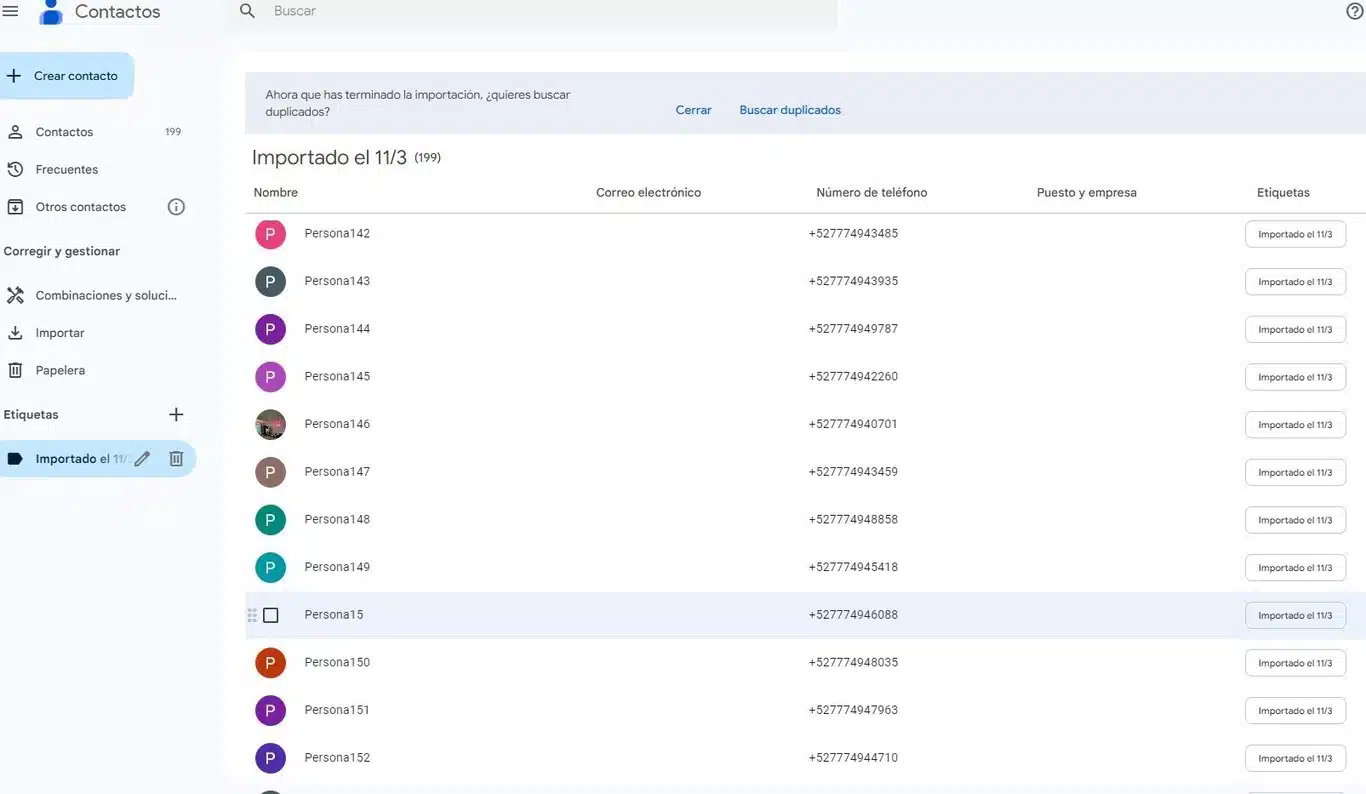Click the Nombre column header
Viewport: 1366px width, 794px height.
276,193
